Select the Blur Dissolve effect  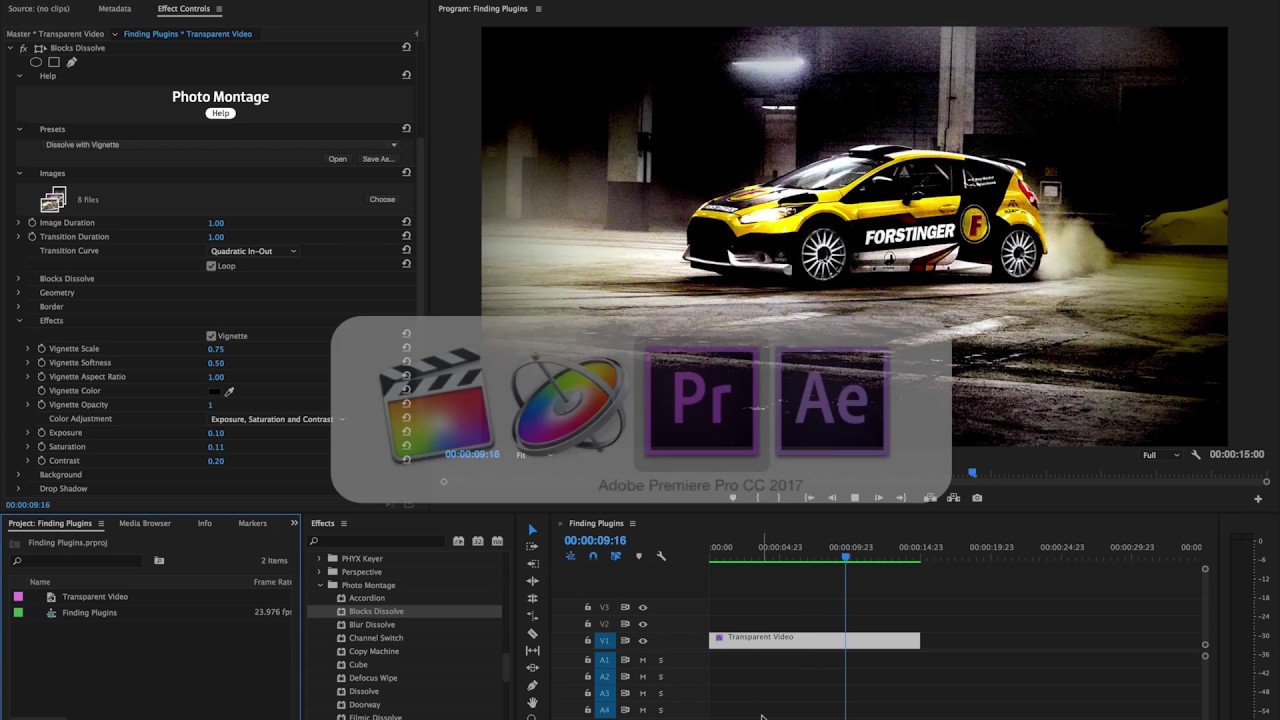(x=371, y=625)
